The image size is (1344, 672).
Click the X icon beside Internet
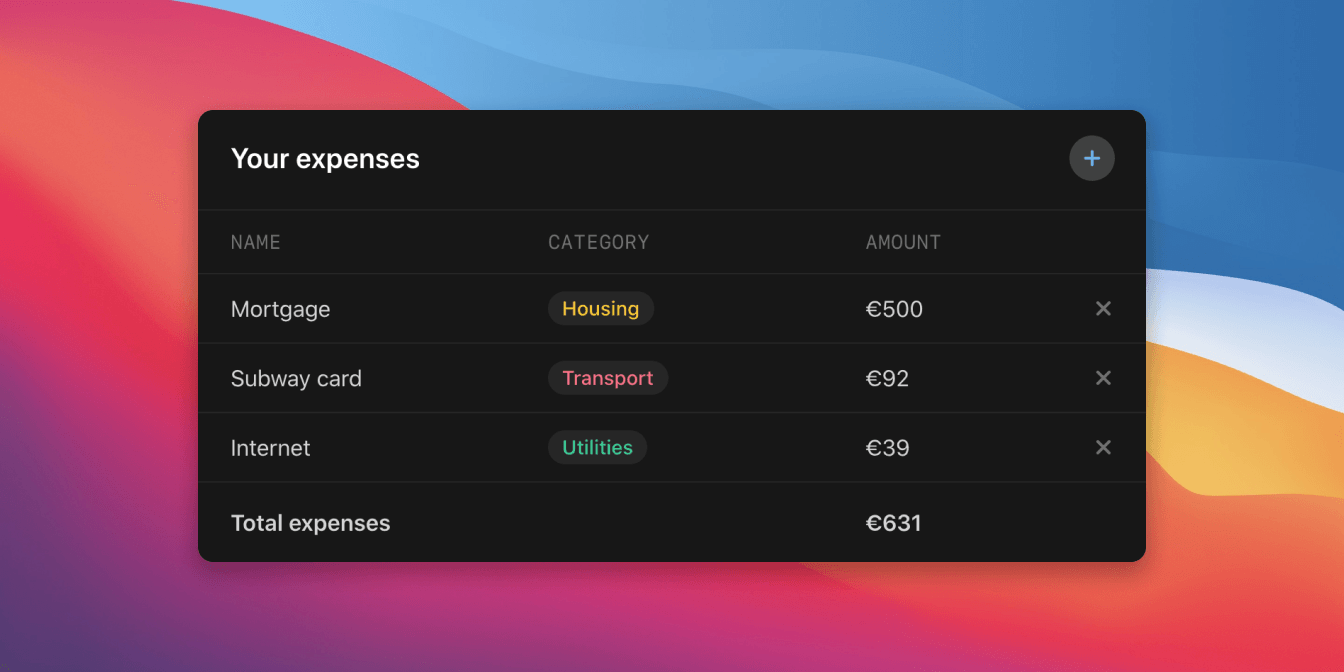pyautogui.click(x=1103, y=448)
